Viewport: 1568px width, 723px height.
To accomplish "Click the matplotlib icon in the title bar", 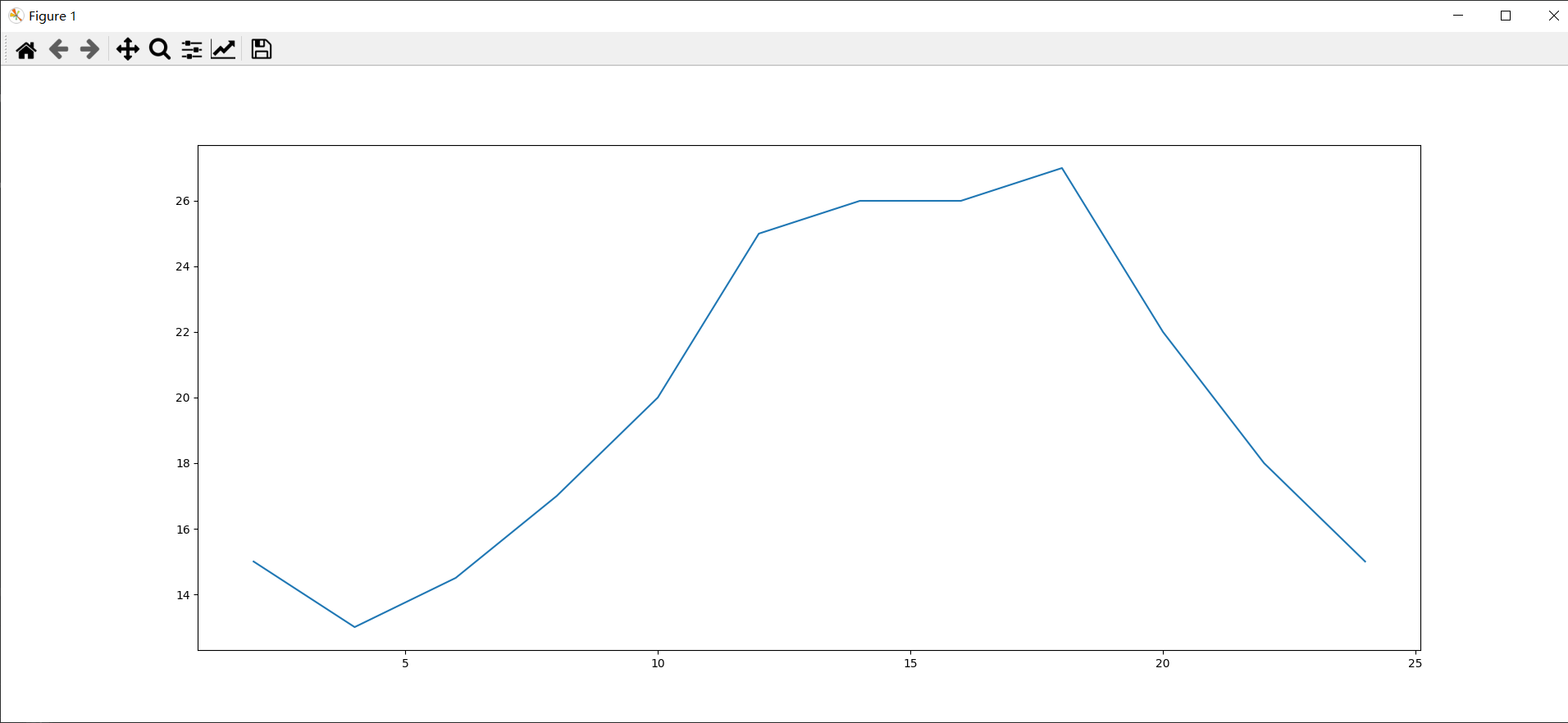I will click(16, 16).
